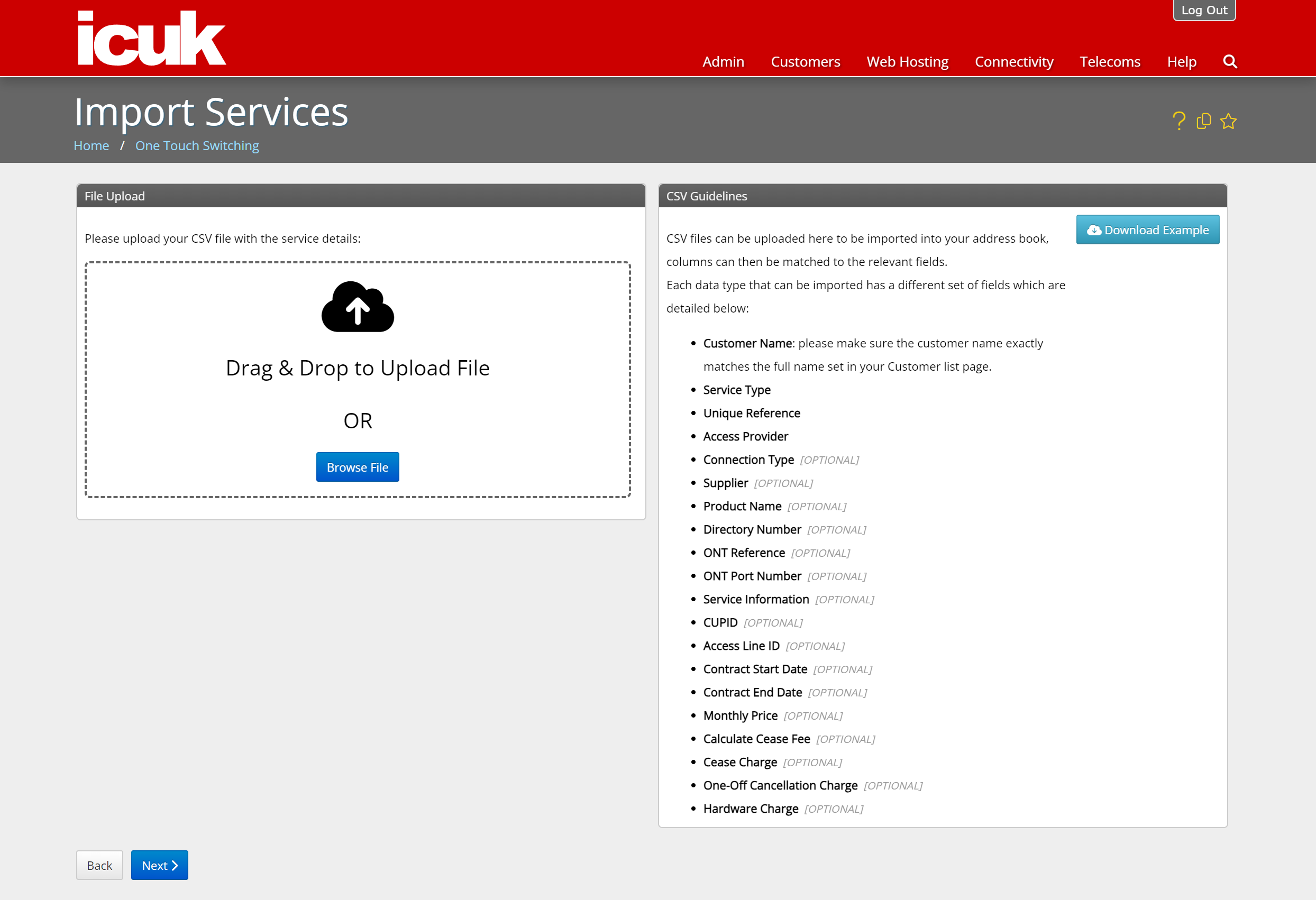Click the yellow question mark help icon
Screen dimensions: 1316x900
(x=1178, y=121)
